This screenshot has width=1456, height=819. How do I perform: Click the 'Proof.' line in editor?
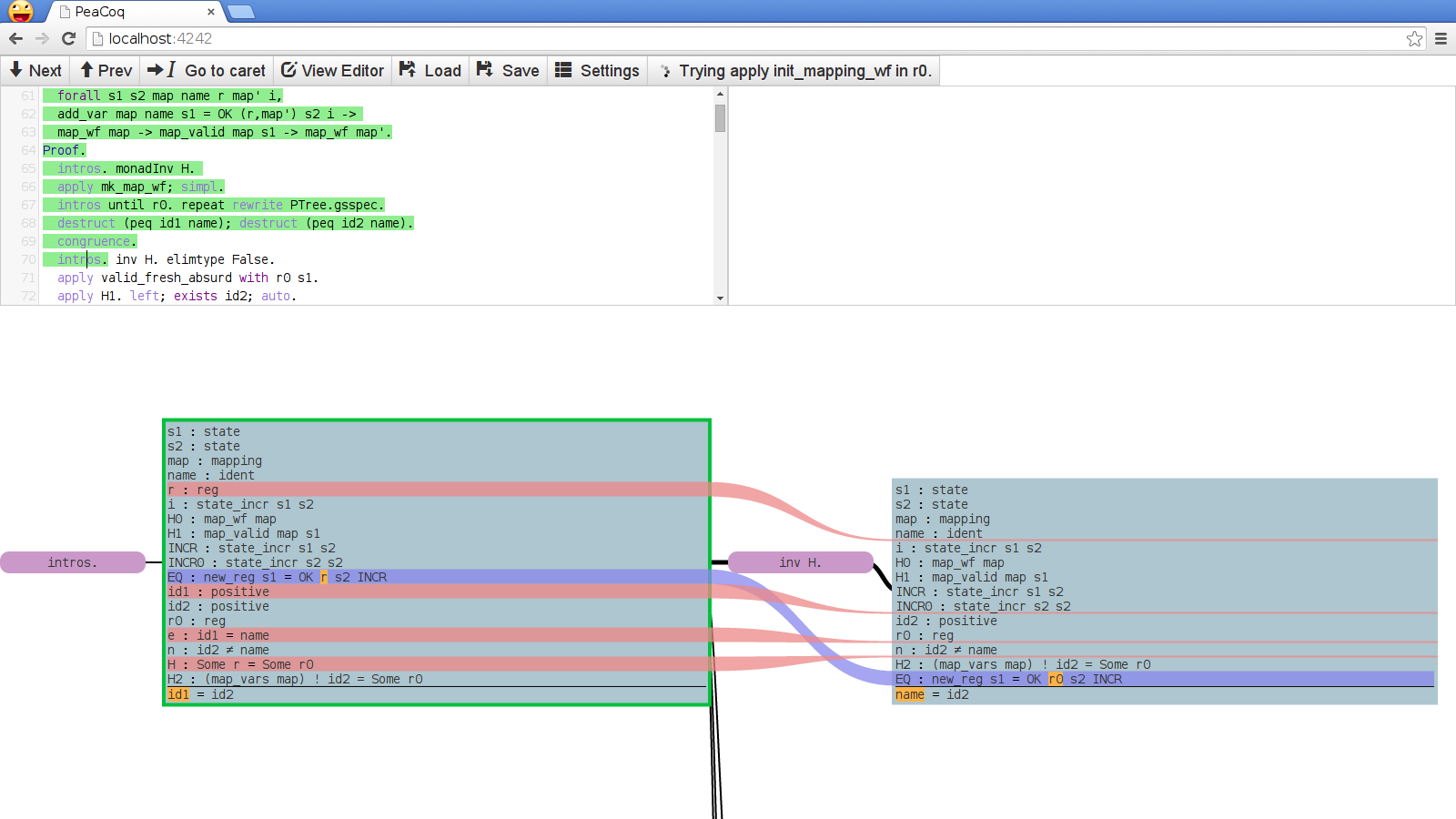click(x=64, y=150)
